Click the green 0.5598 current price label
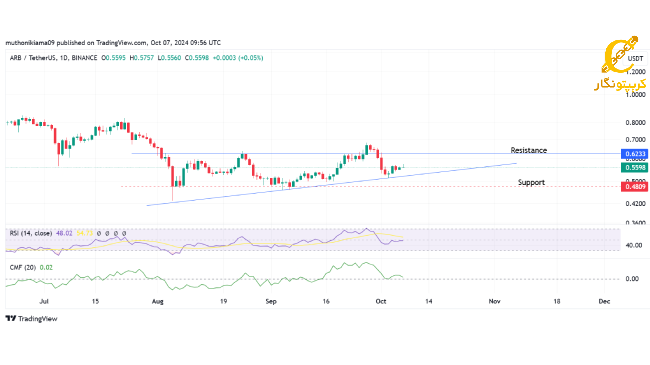 (x=634, y=168)
